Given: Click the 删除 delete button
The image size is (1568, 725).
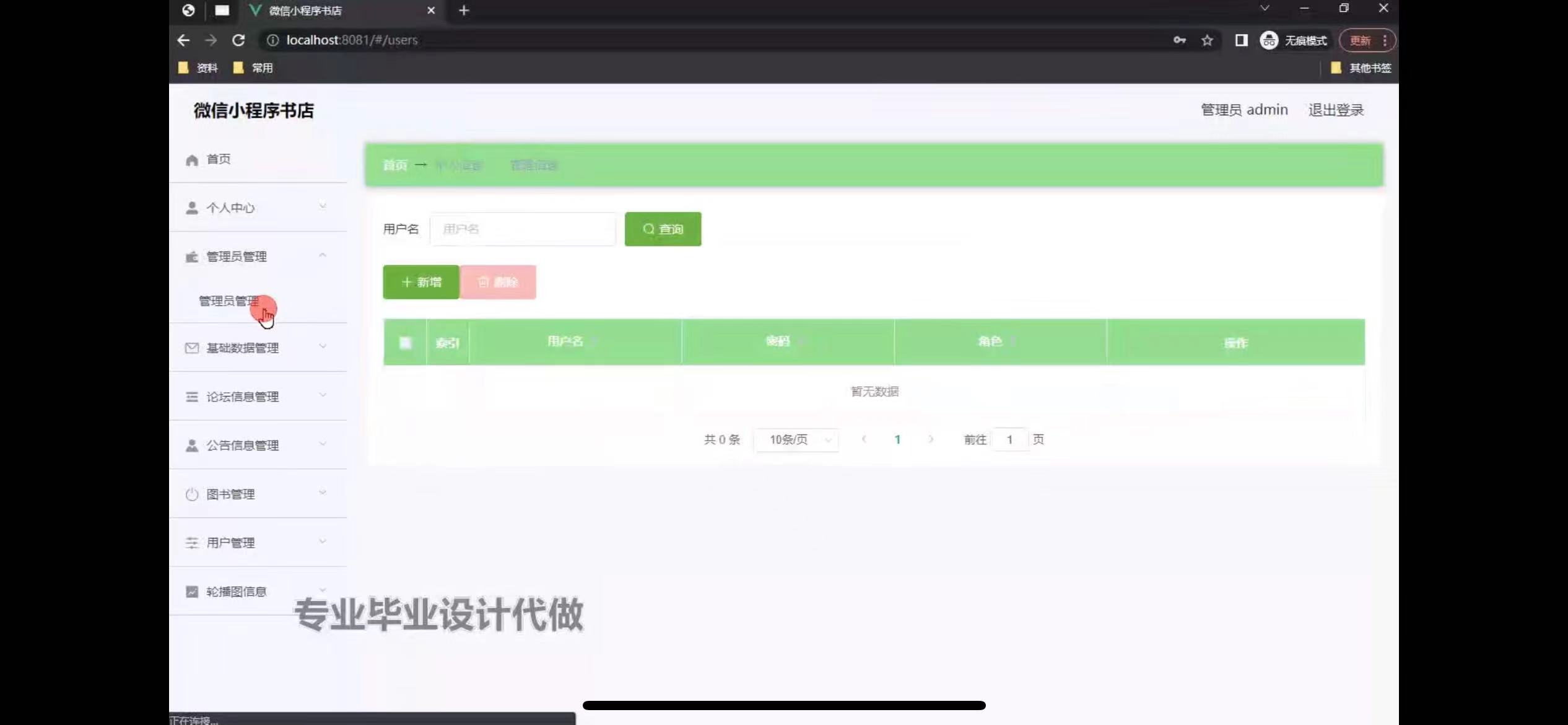Looking at the screenshot, I should coord(498,283).
